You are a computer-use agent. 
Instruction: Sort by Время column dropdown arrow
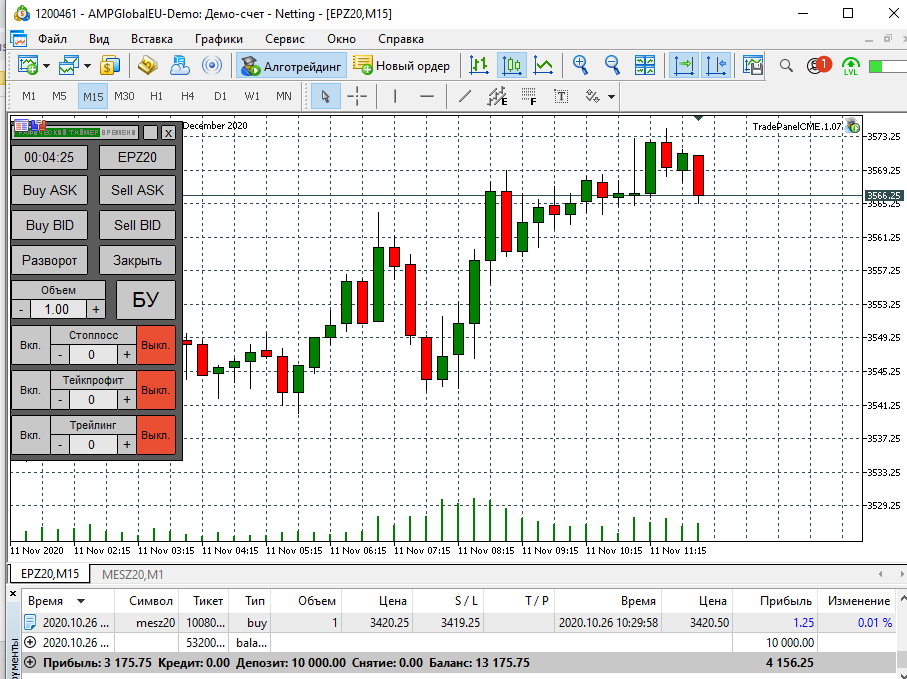coord(81,601)
